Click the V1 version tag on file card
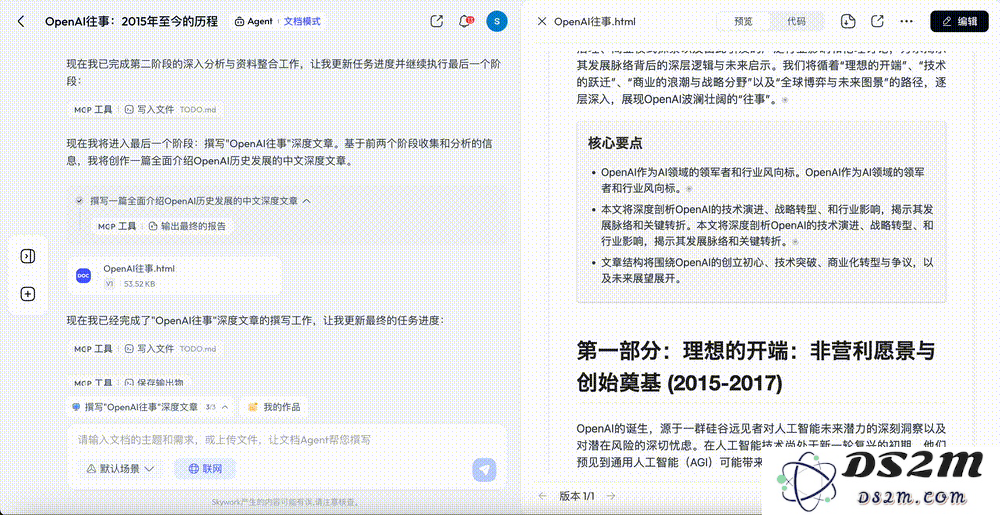Image resolution: width=1000 pixels, height=515 pixels. (109, 284)
